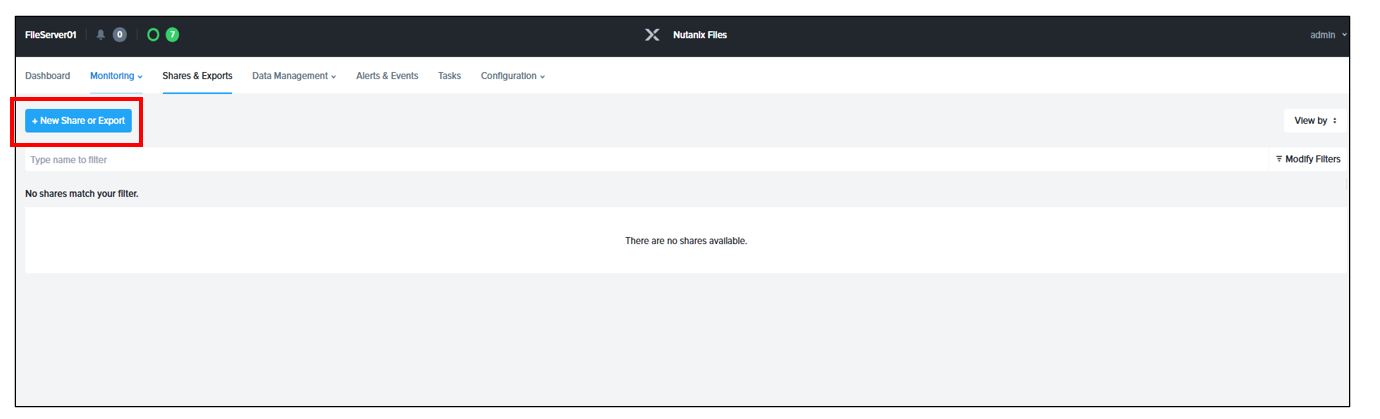Click New Share or Export button
The image size is (1380, 419).
pyautogui.click(x=78, y=121)
